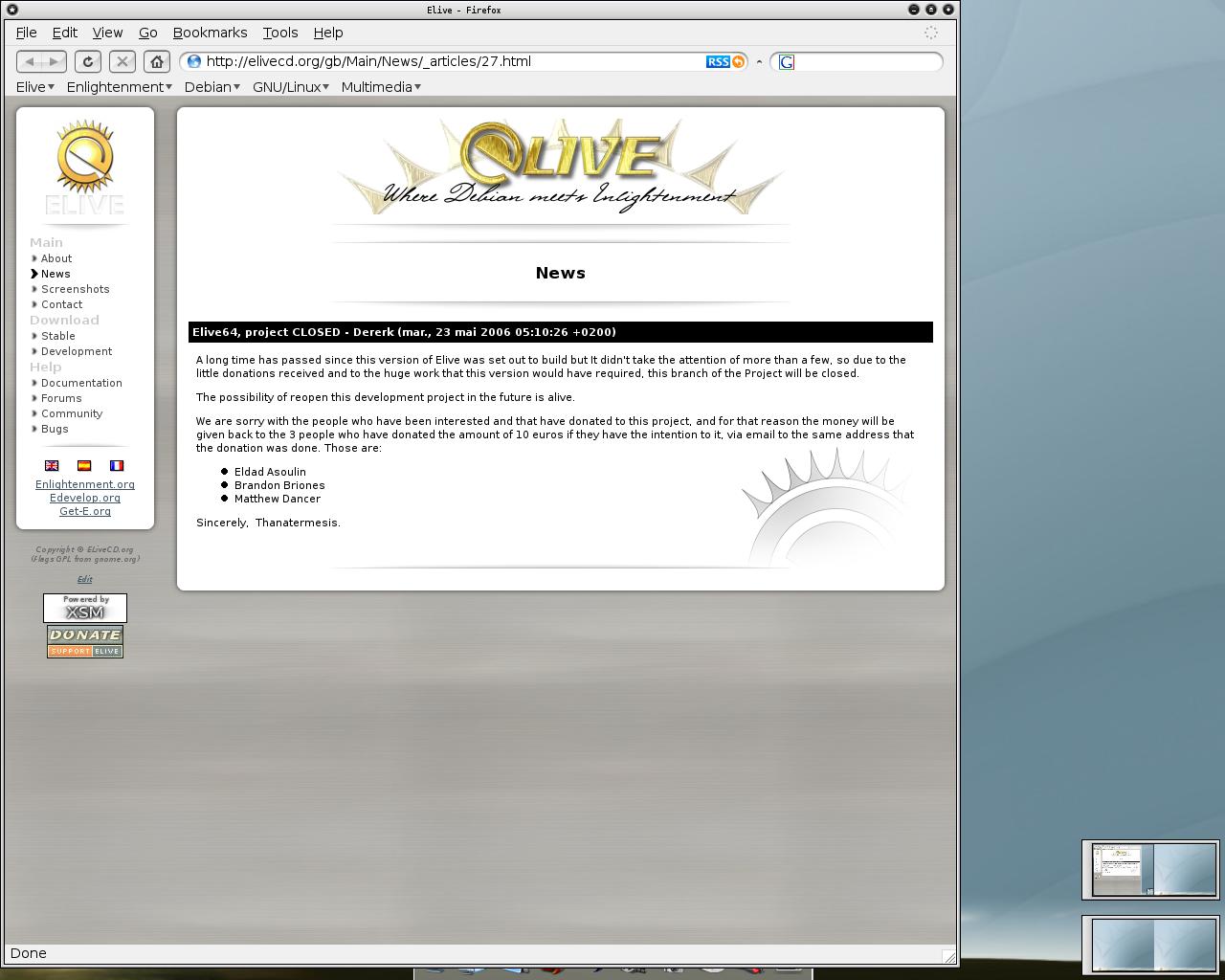Expand the address bar history arrow
Viewport: 1225px width, 980px height.
[x=759, y=61]
